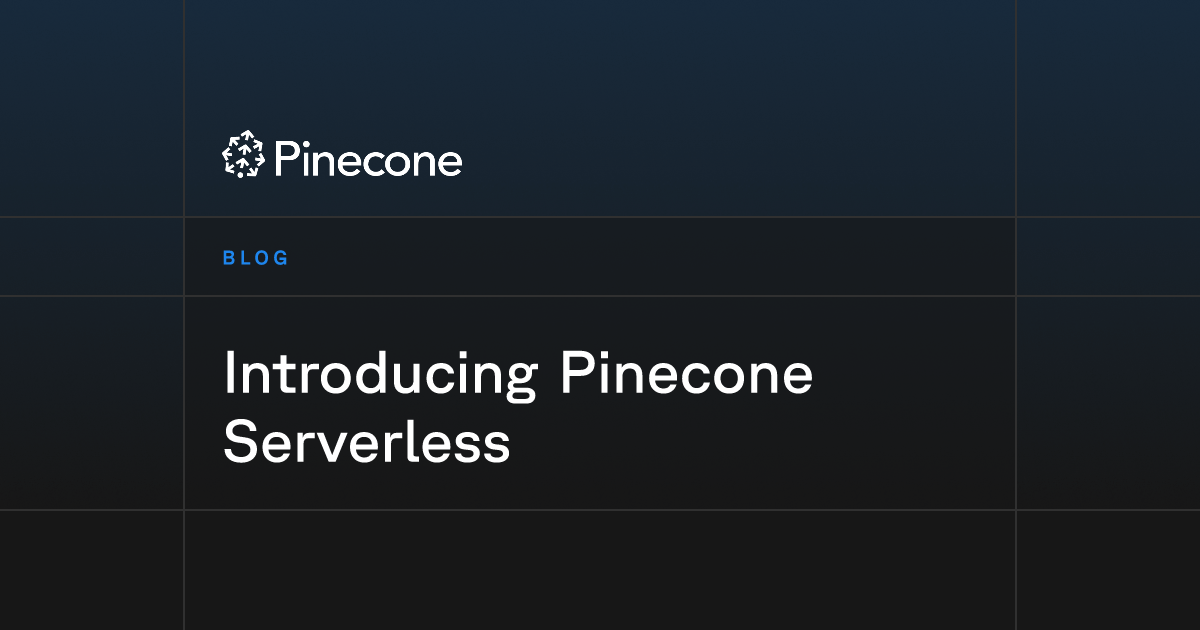
Task: Click the word Pinecone in the headline
Action: pos(686,374)
